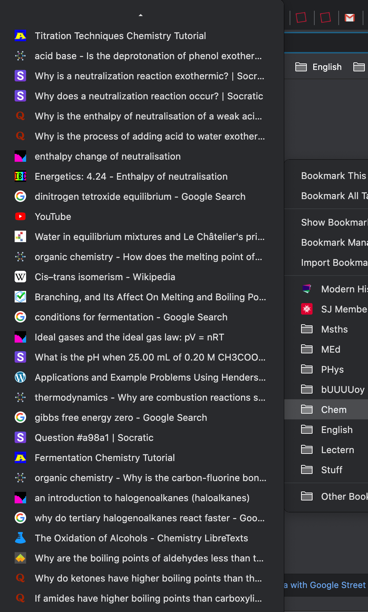Image resolution: width=368 pixels, height=612 pixels.
Task: Click Quora icon beside ketones boiling points bookmark
Action: tap(20, 578)
